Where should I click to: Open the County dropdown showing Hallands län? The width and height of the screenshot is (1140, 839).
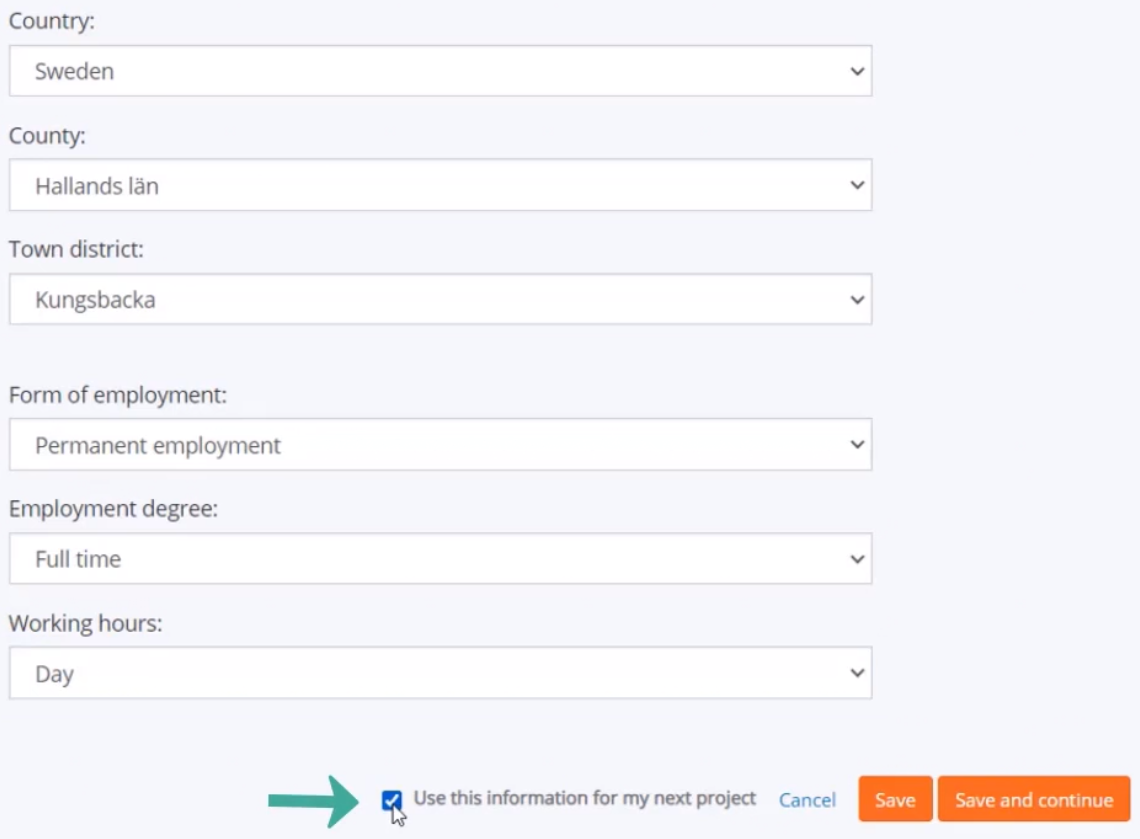pos(441,185)
